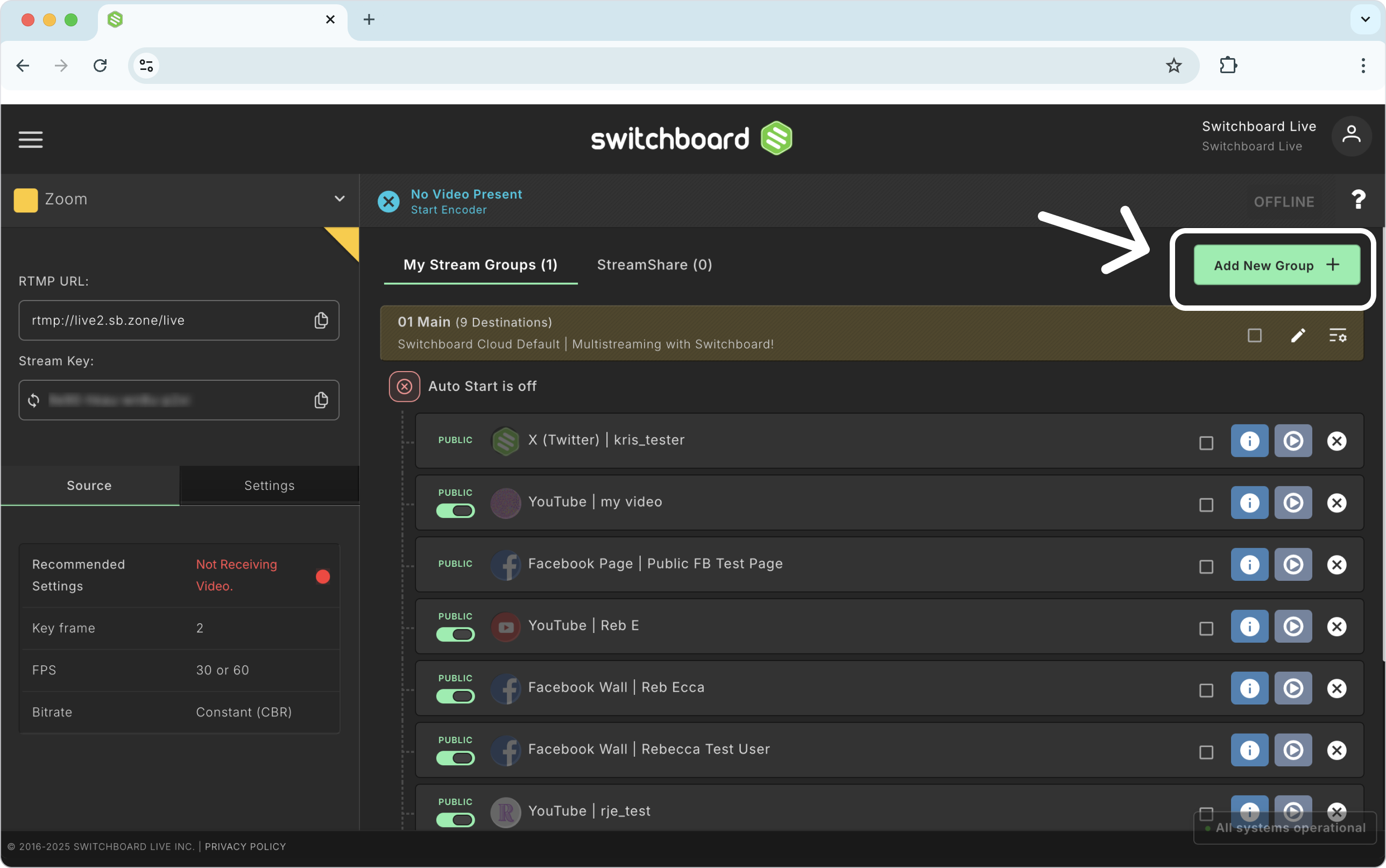Open a new browser tab
This screenshot has width=1386, height=868.
pos(369,19)
